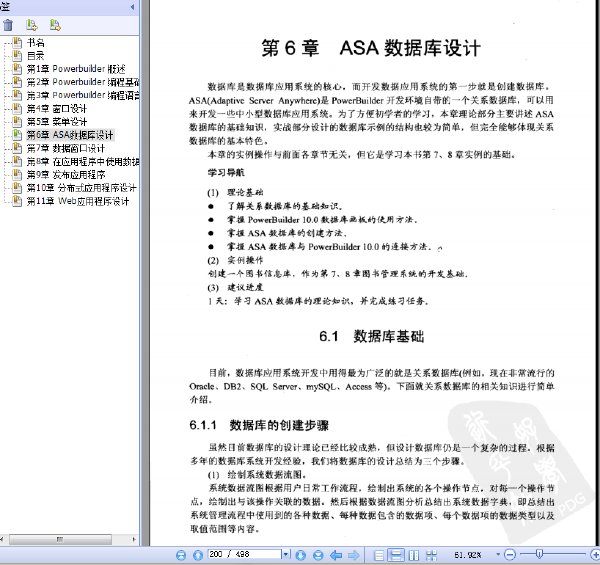
Task: Click the blue back navigation arrow
Action: coord(336,555)
